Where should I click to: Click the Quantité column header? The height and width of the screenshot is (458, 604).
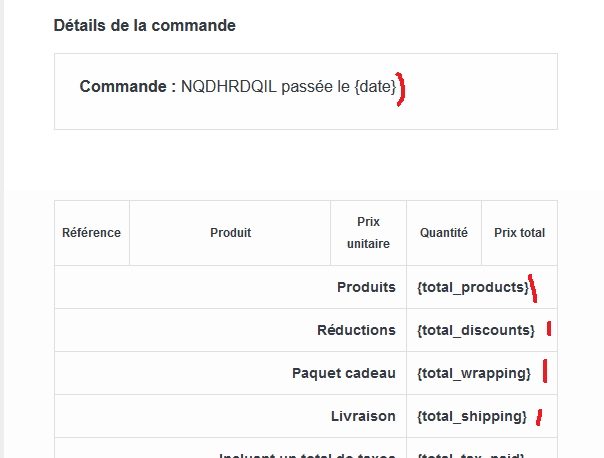(443, 233)
